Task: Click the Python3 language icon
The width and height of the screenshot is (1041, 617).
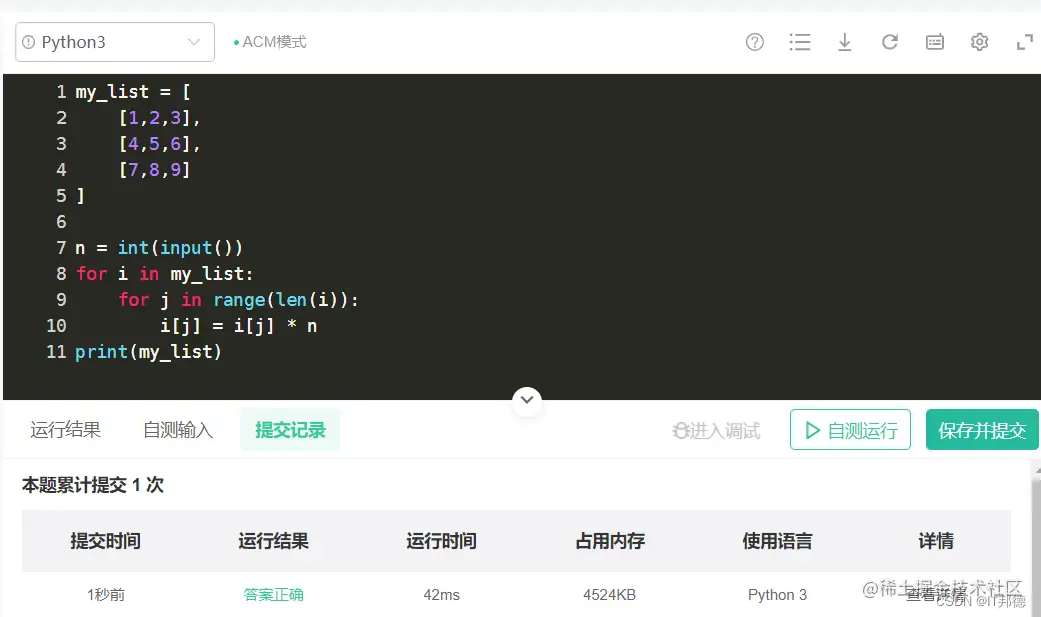Action: 30,41
